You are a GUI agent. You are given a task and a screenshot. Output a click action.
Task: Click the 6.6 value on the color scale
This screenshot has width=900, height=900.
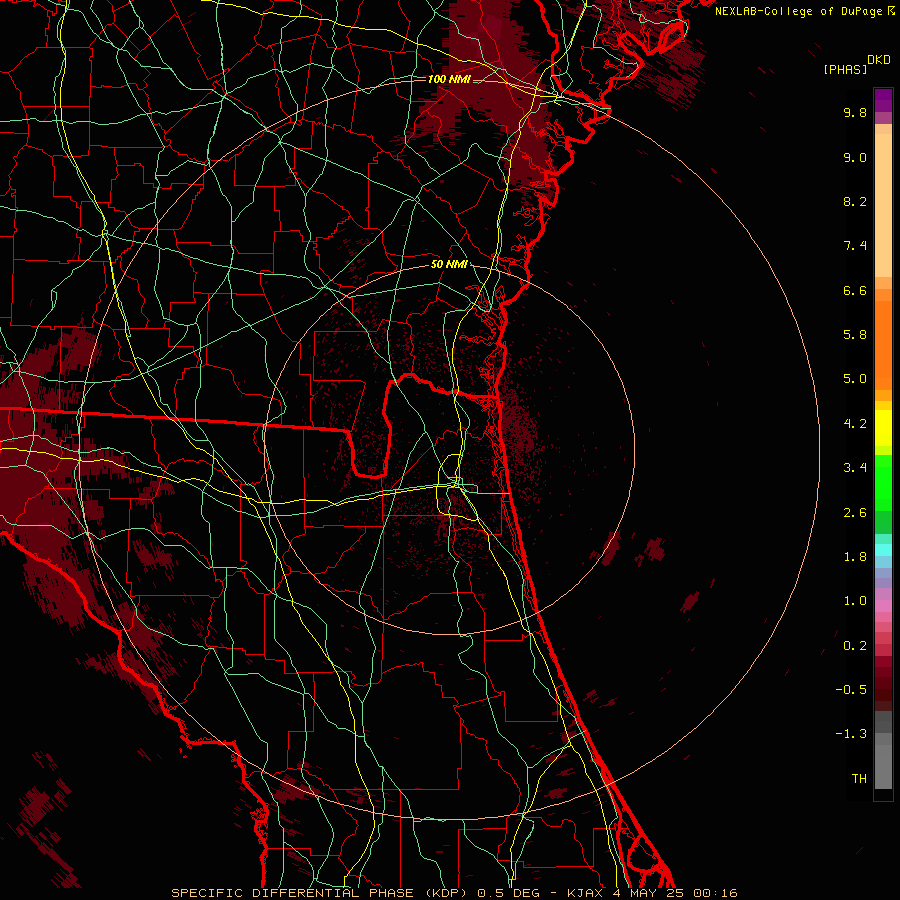coord(855,290)
